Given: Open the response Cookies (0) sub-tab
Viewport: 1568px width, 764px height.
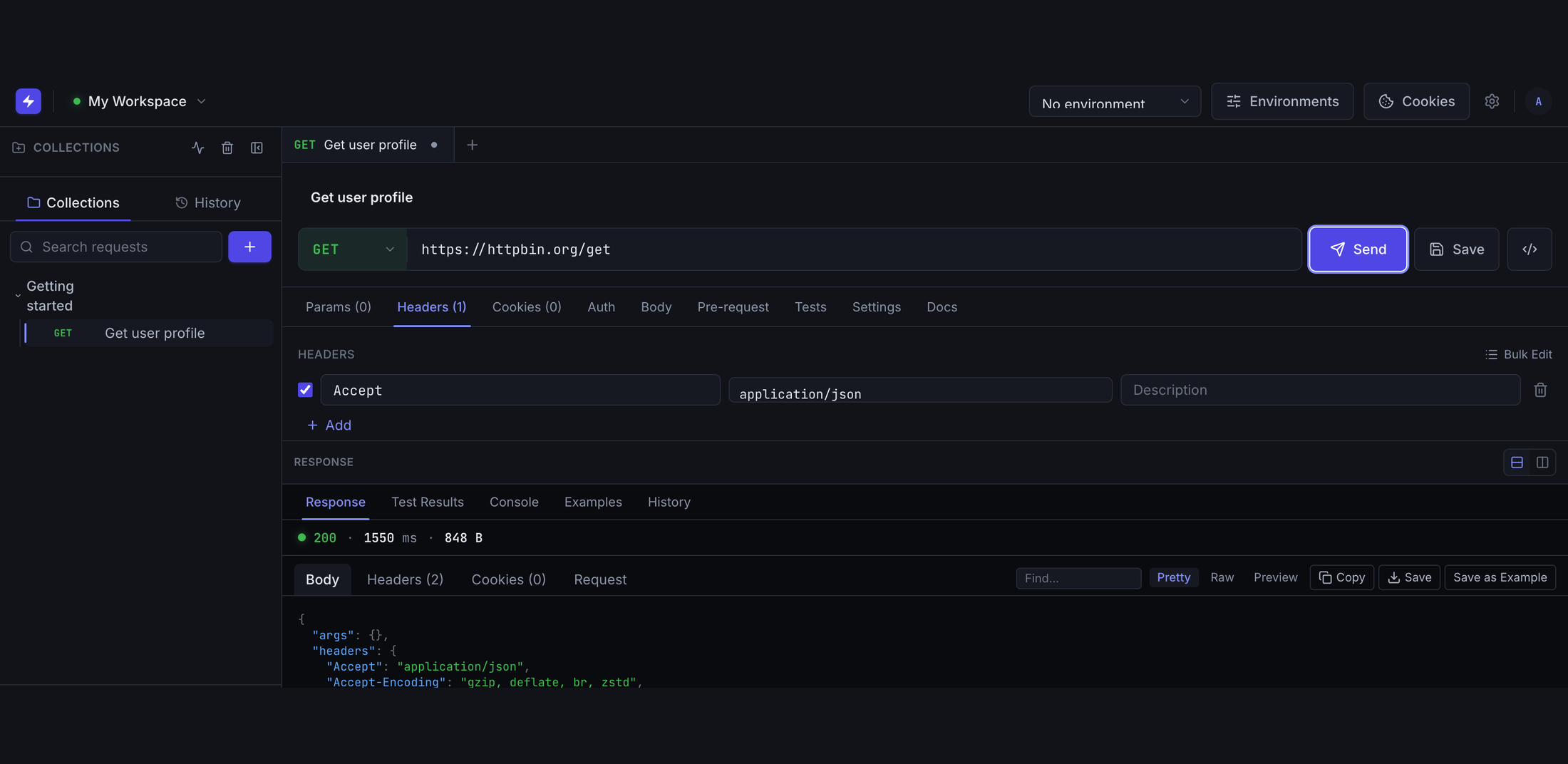Looking at the screenshot, I should (509, 579).
